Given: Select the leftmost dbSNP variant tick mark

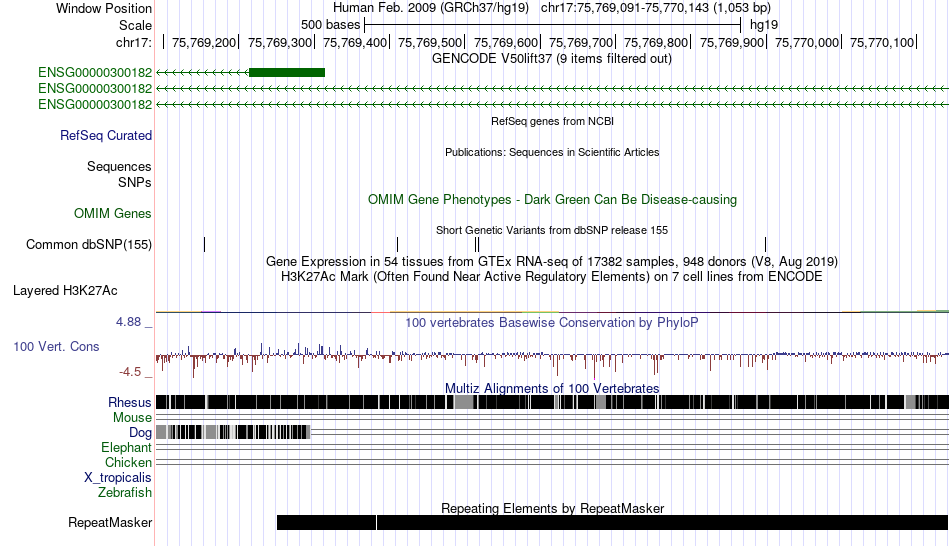Looking at the screenshot, I should click(205, 244).
